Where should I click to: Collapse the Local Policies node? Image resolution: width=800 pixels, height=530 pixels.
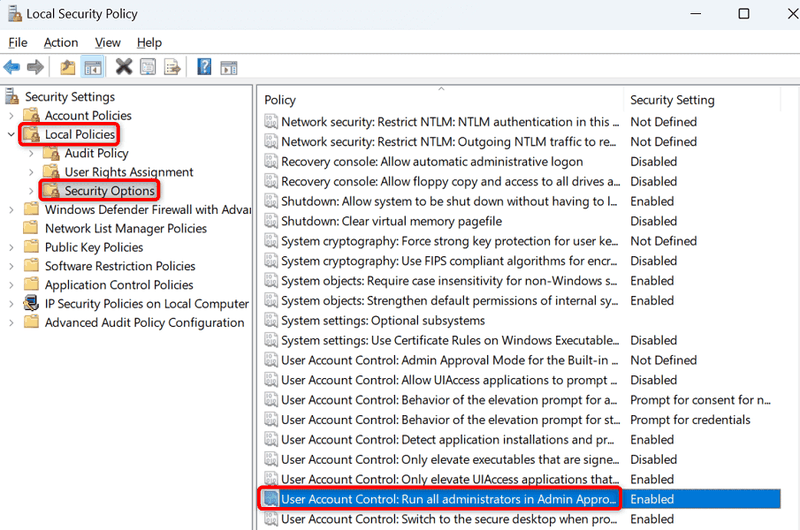tap(11, 134)
